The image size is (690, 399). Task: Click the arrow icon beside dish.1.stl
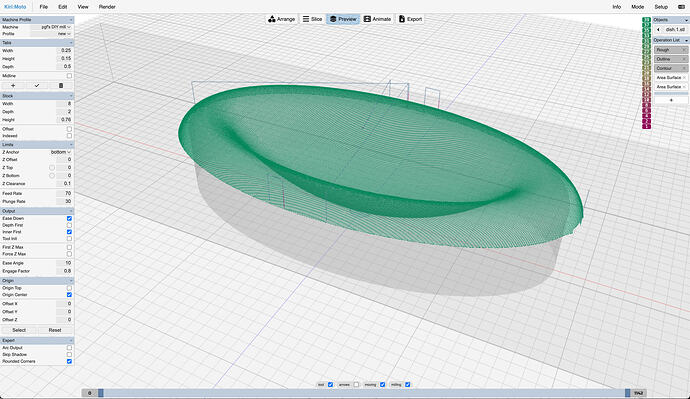(658, 29)
